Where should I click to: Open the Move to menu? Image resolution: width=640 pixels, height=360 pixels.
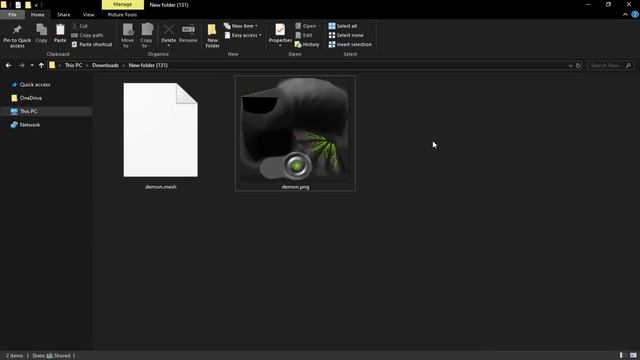[127, 36]
